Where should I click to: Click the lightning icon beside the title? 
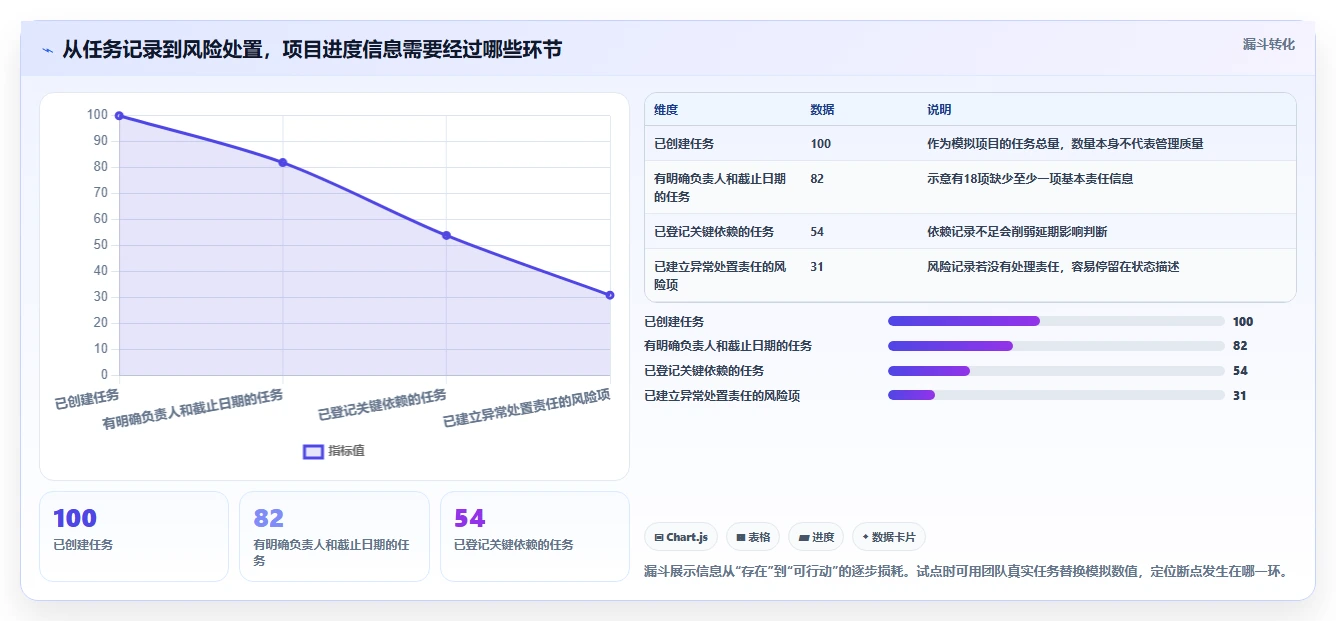[47, 49]
